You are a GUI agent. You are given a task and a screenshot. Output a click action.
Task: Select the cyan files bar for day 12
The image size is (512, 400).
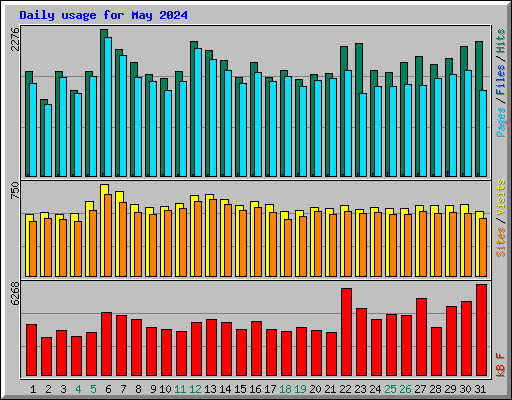[198, 112]
